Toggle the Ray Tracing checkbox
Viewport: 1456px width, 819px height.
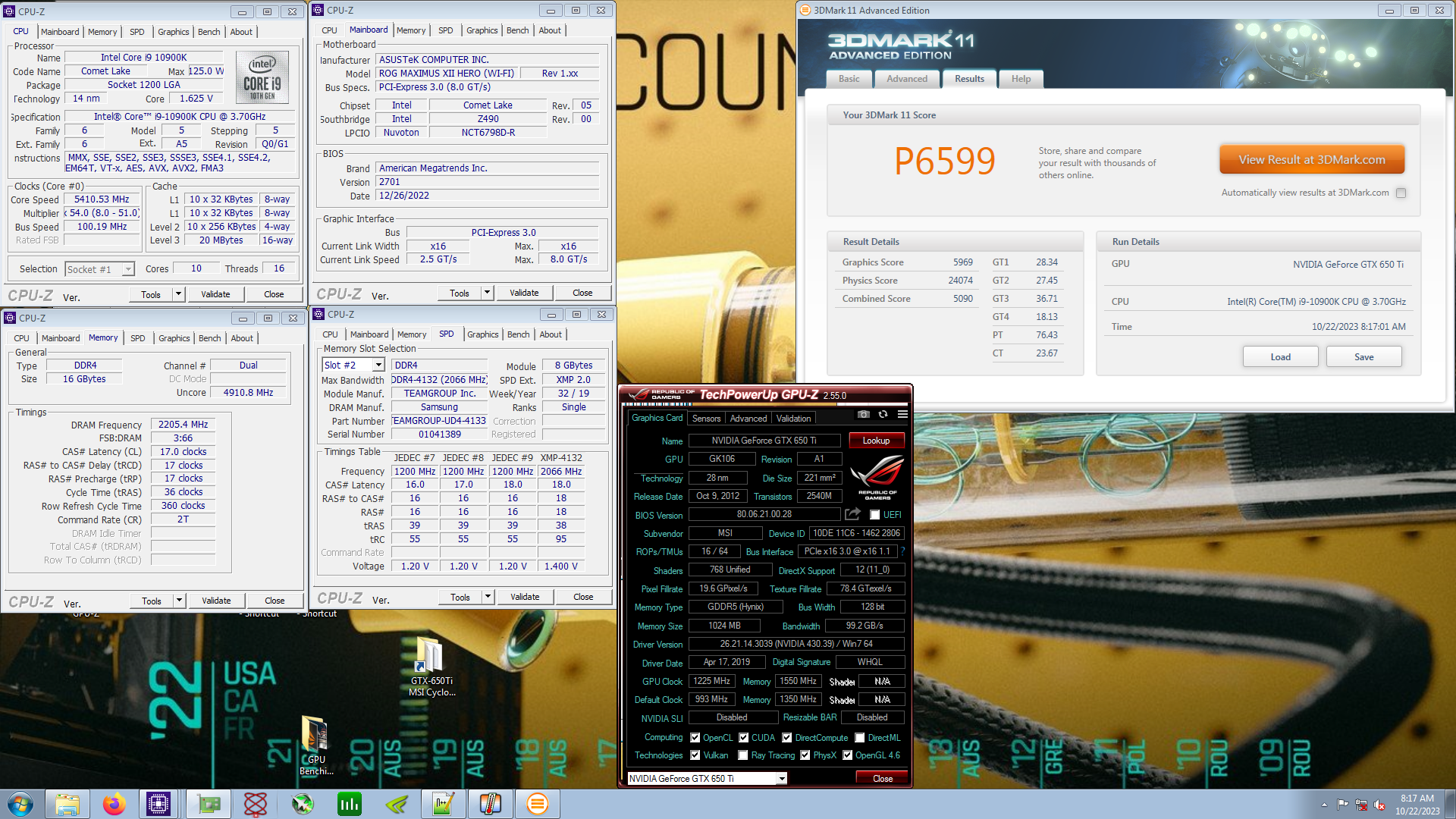(x=743, y=755)
